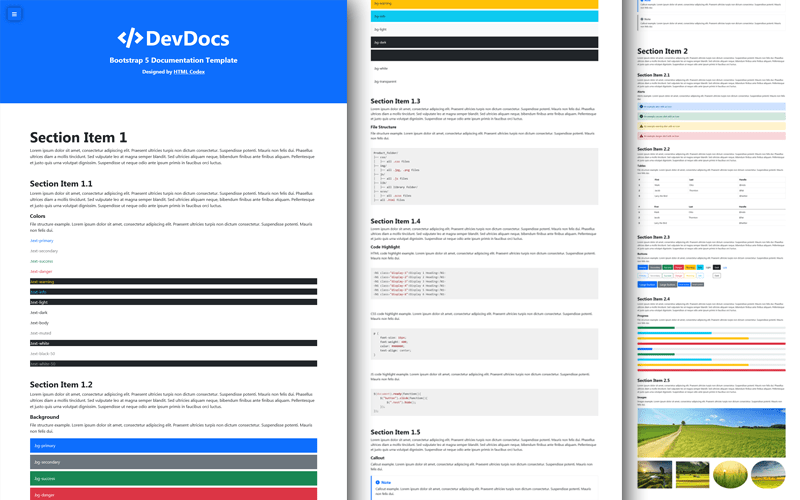Click the short blue progress bar

click(x=645, y=349)
